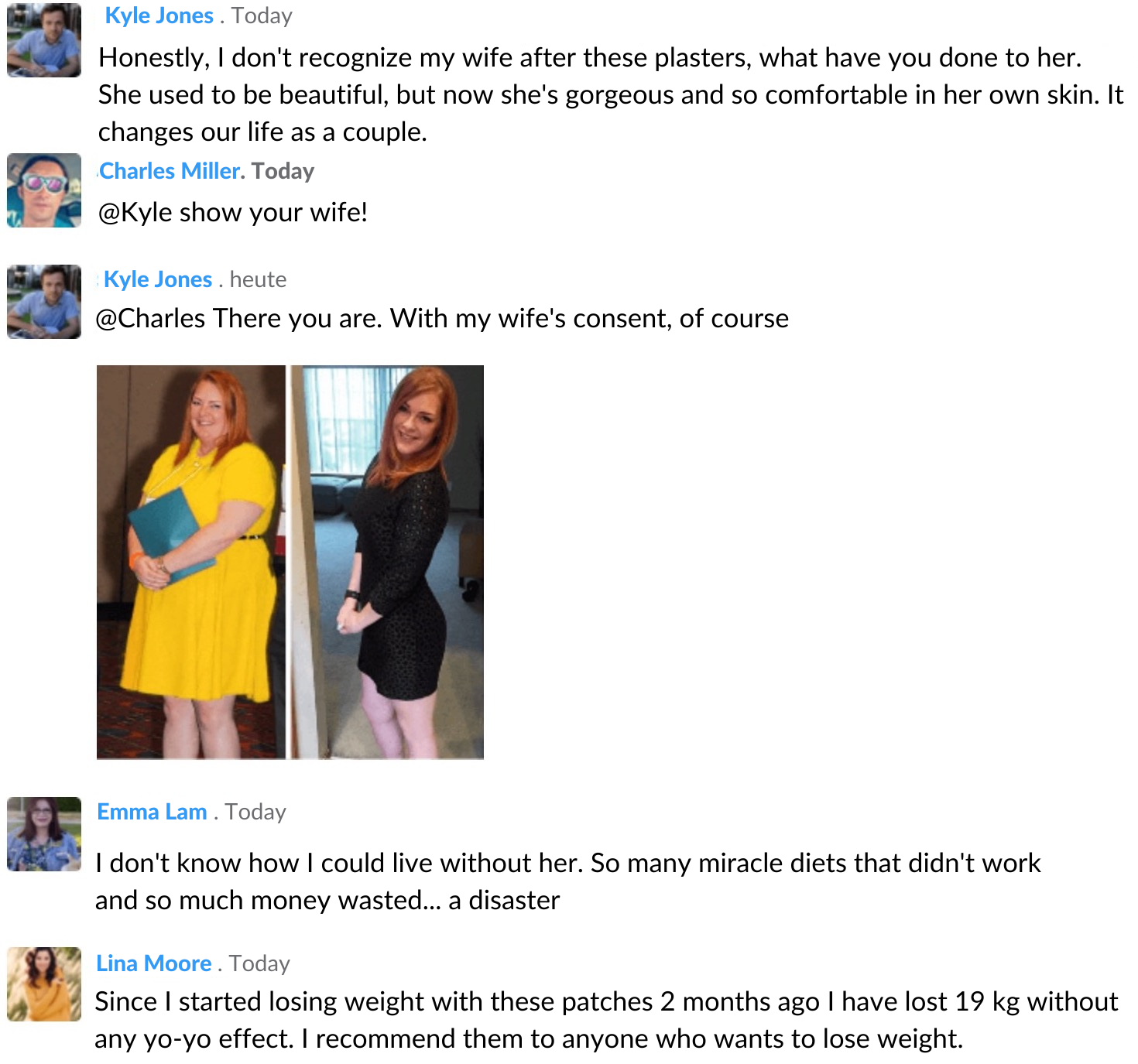The image size is (1138, 1064).
Task: Click the Today timestamp beside Lina Moore
Action: [259, 963]
